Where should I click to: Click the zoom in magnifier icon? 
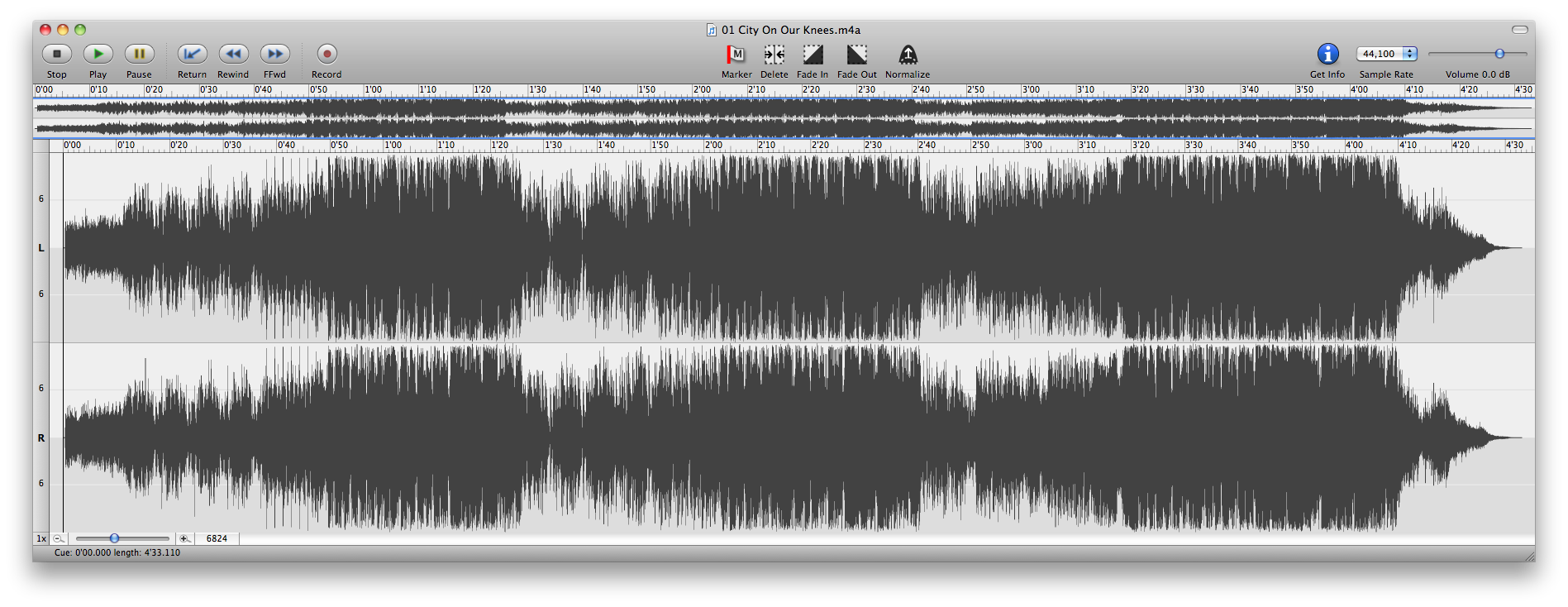coord(184,538)
